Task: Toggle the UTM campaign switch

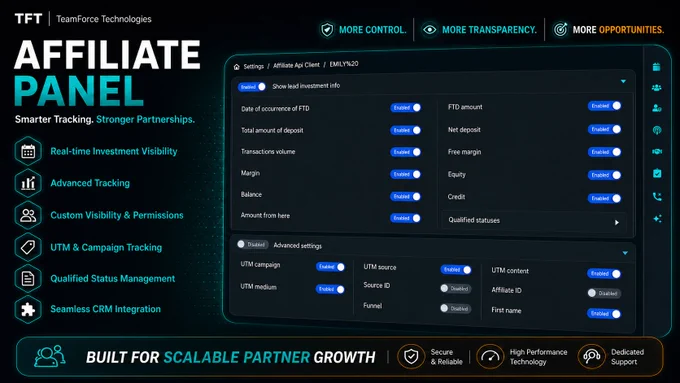Action: click(x=330, y=267)
